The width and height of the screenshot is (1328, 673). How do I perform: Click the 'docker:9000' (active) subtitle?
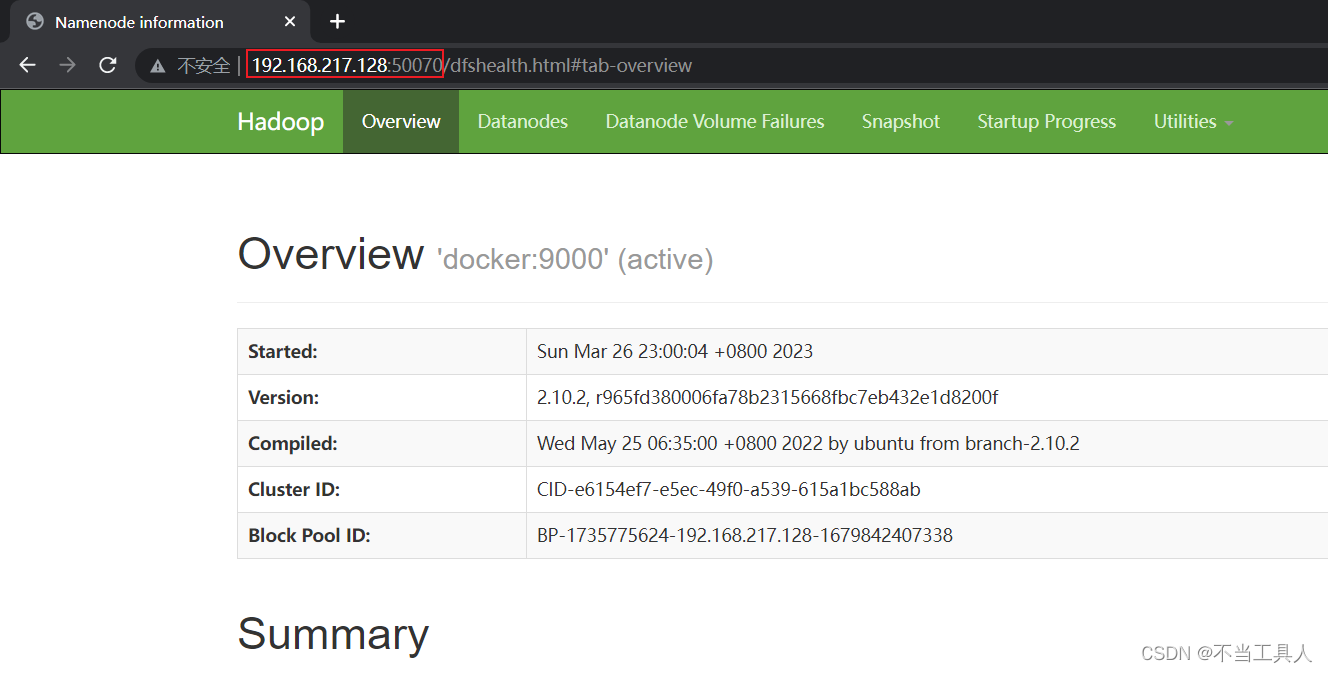pos(575,259)
